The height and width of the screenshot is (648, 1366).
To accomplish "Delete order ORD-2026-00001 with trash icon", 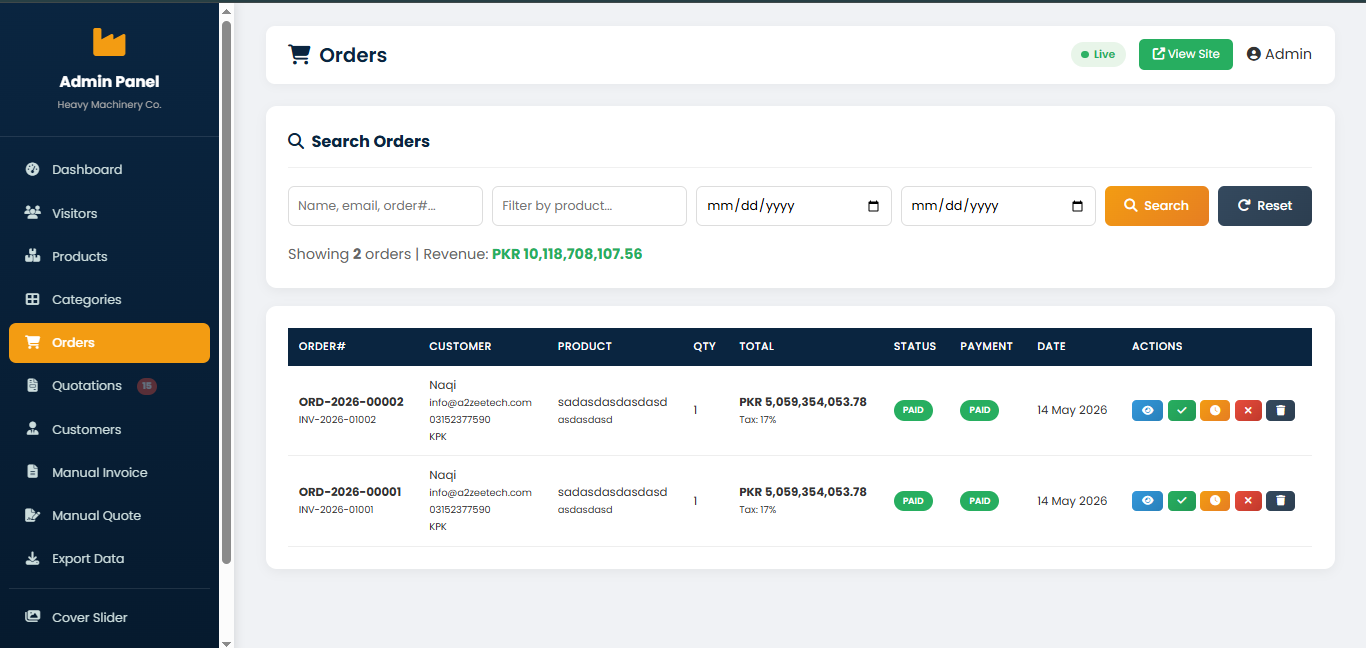I will point(1281,500).
